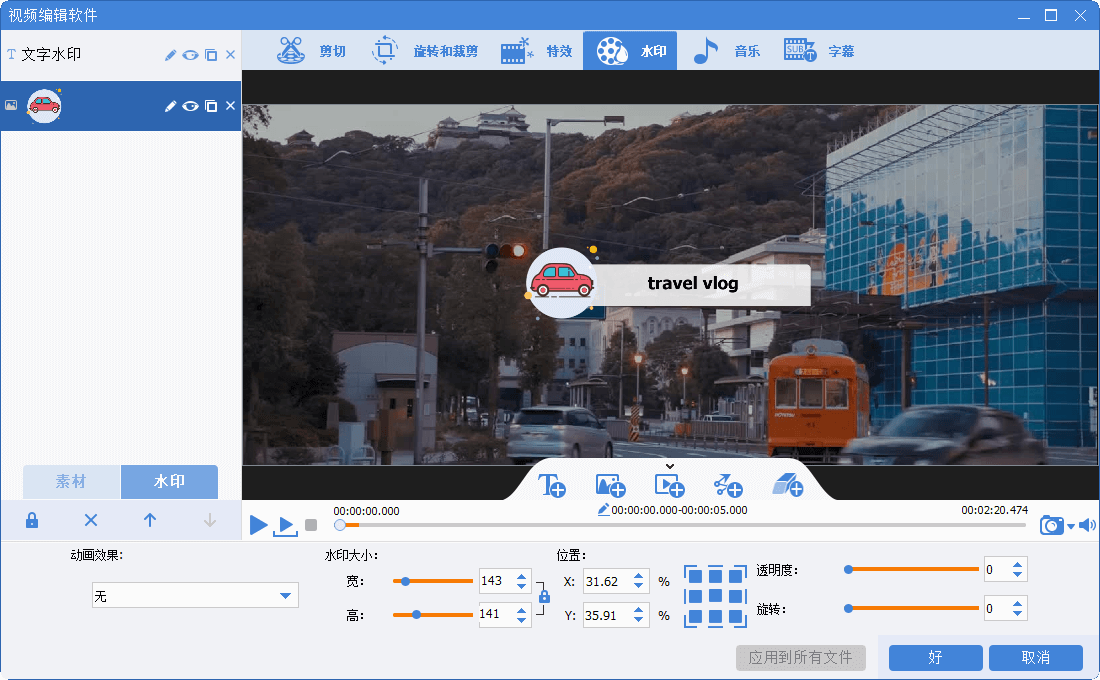Image resolution: width=1100 pixels, height=680 pixels.
Task: Edit the 文字水印 item with the pencil icon
Action: coord(170,55)
